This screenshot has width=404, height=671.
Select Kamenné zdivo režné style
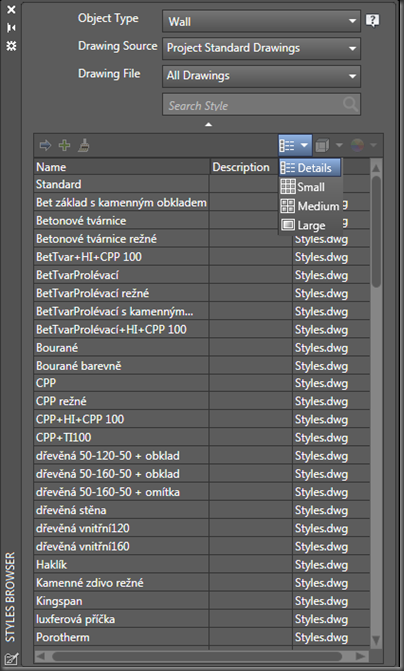(122, 583)
